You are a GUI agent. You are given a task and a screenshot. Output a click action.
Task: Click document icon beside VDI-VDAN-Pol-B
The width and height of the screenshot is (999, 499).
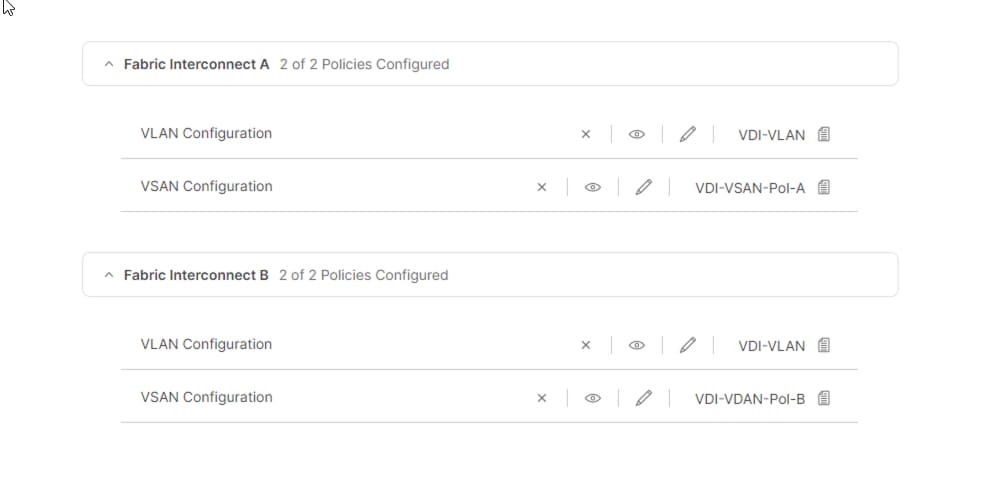click(x=824, y=398)
